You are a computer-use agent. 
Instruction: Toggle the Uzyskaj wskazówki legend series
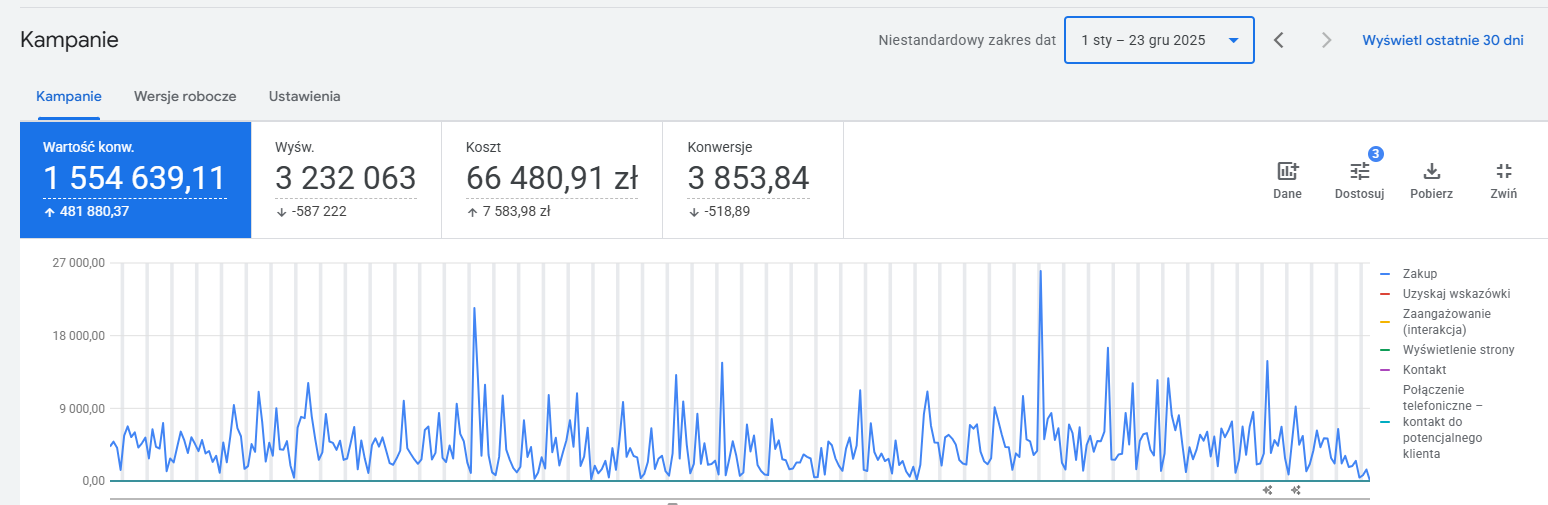click(1455, 294)
